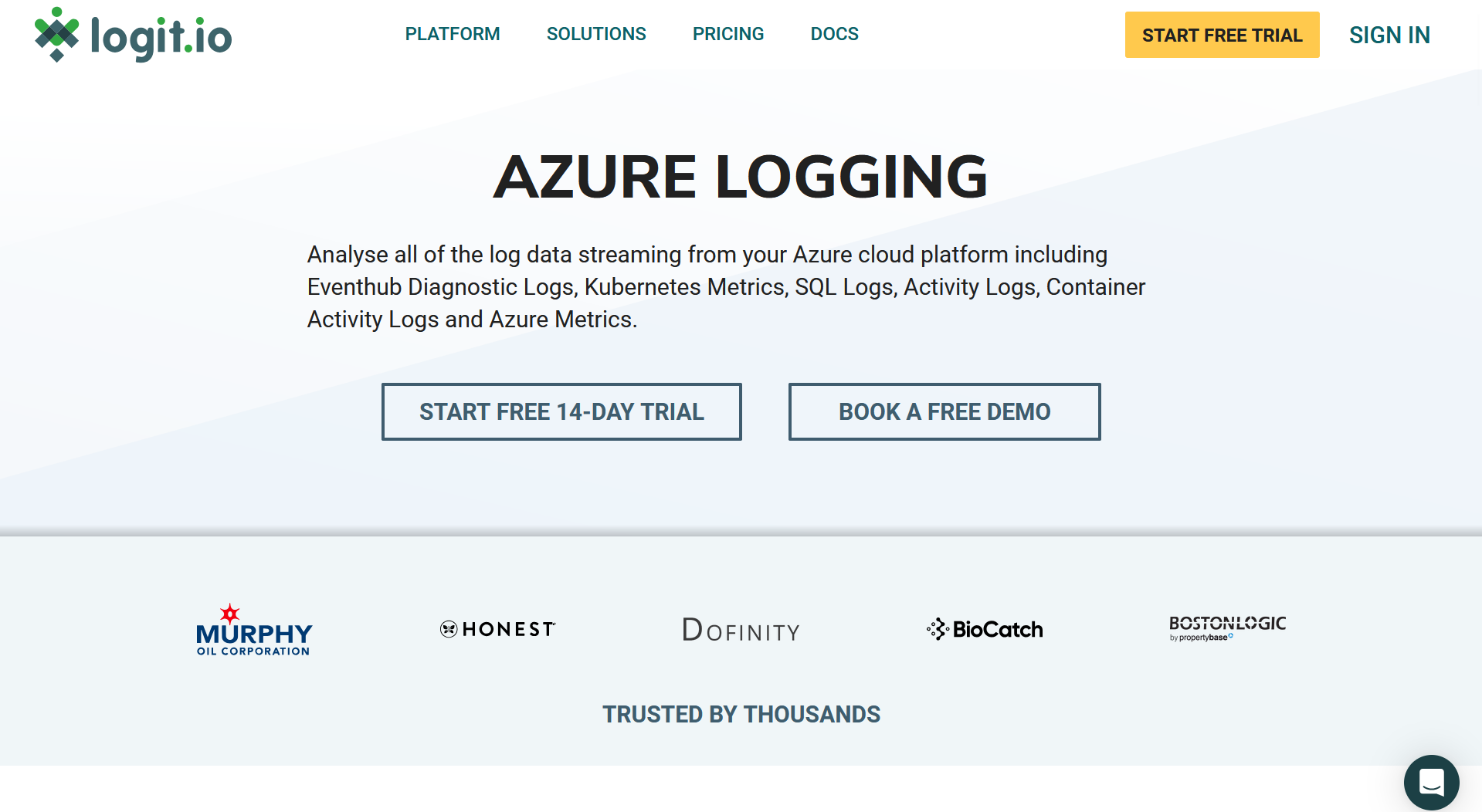Image resolution: width=1482 pixels, height=812 pixels.
Task: Click the Honest company logo
Action: click(x=498, y=629)
